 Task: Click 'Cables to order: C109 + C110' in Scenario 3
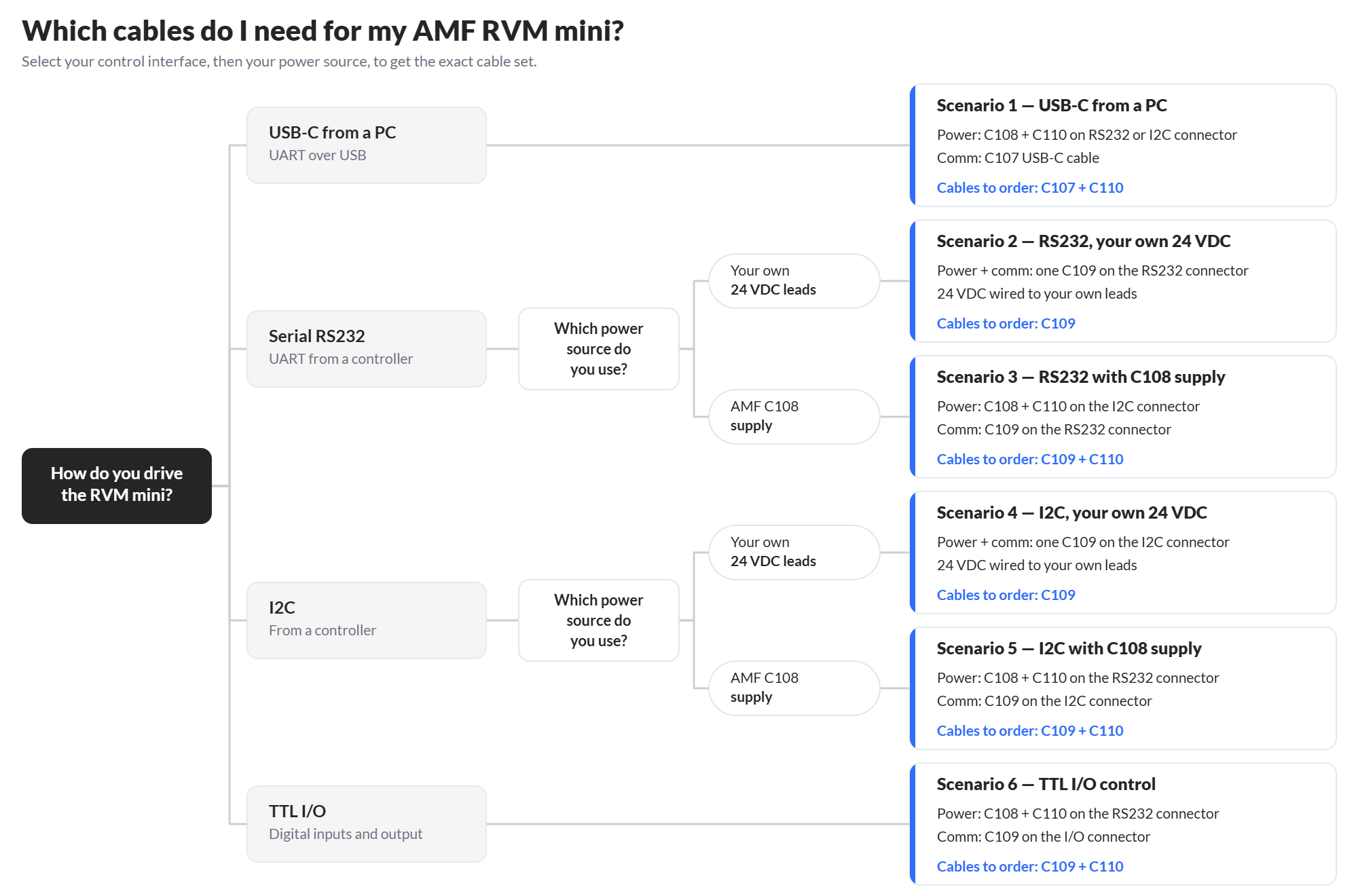[1030, 459]
